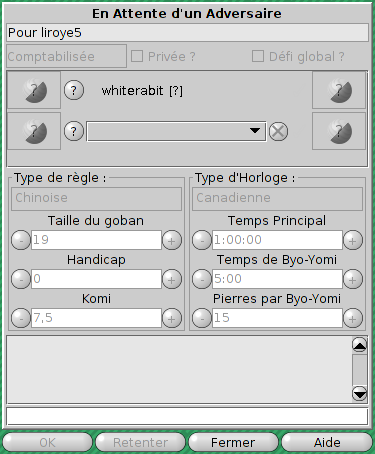Decrease Komi with the minus button
Viewport: 375px width, 454px height.
(21, 318)
